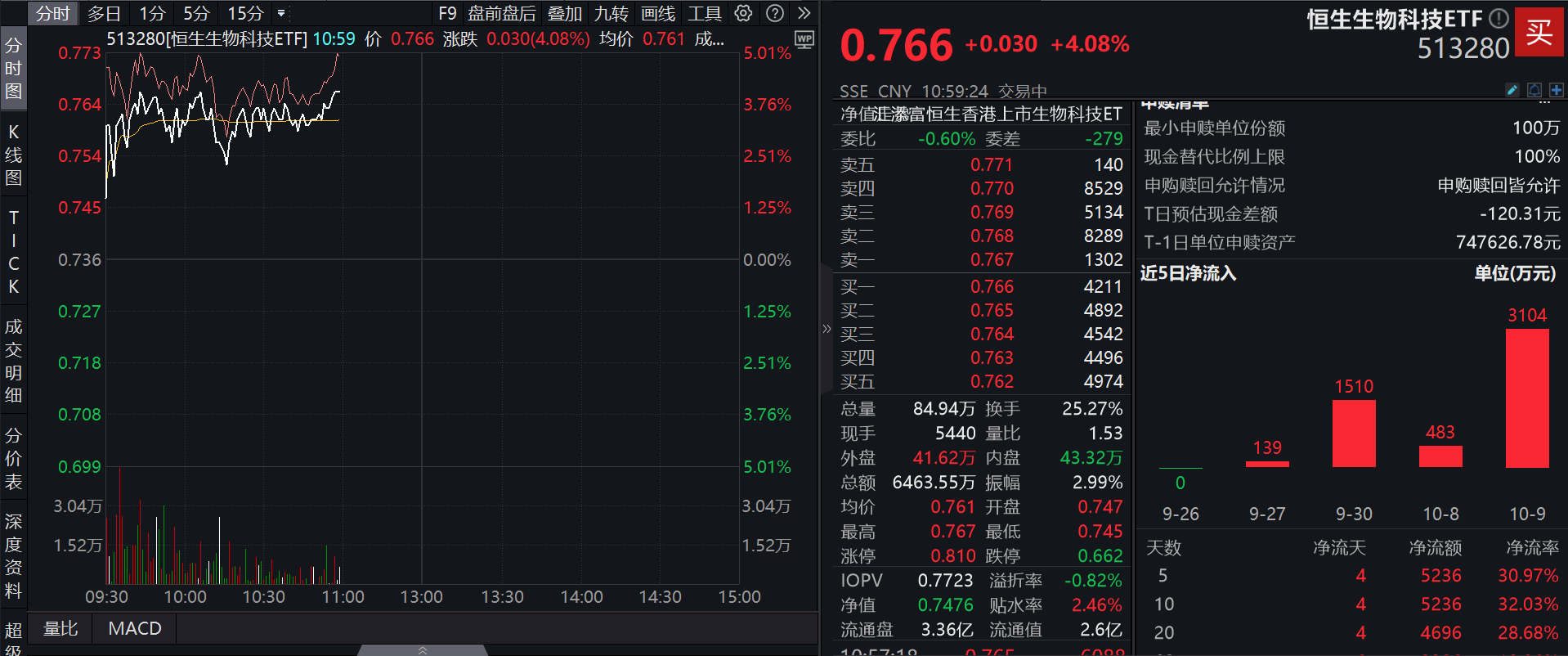Activate the 画线 draw line tool
Screen dimensions: 1568x656
point(658,13)
